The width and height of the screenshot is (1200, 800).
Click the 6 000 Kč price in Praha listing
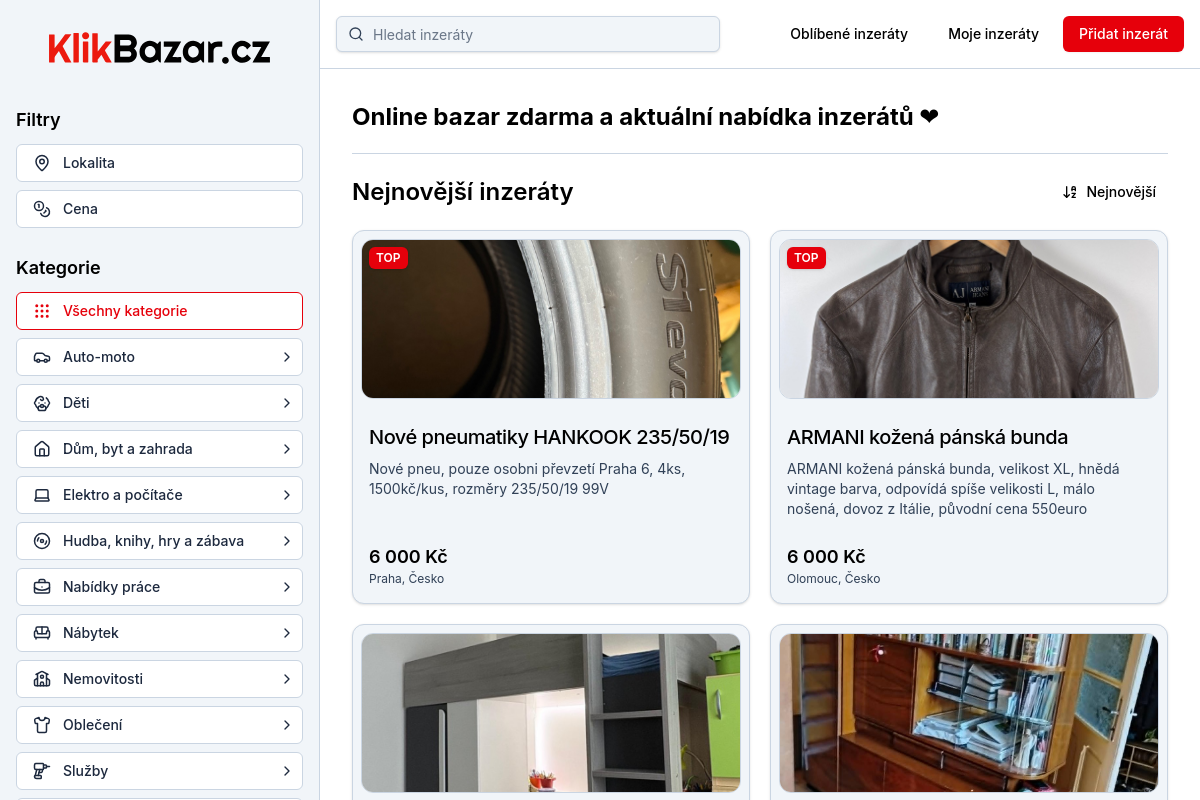tap(408, 557)
